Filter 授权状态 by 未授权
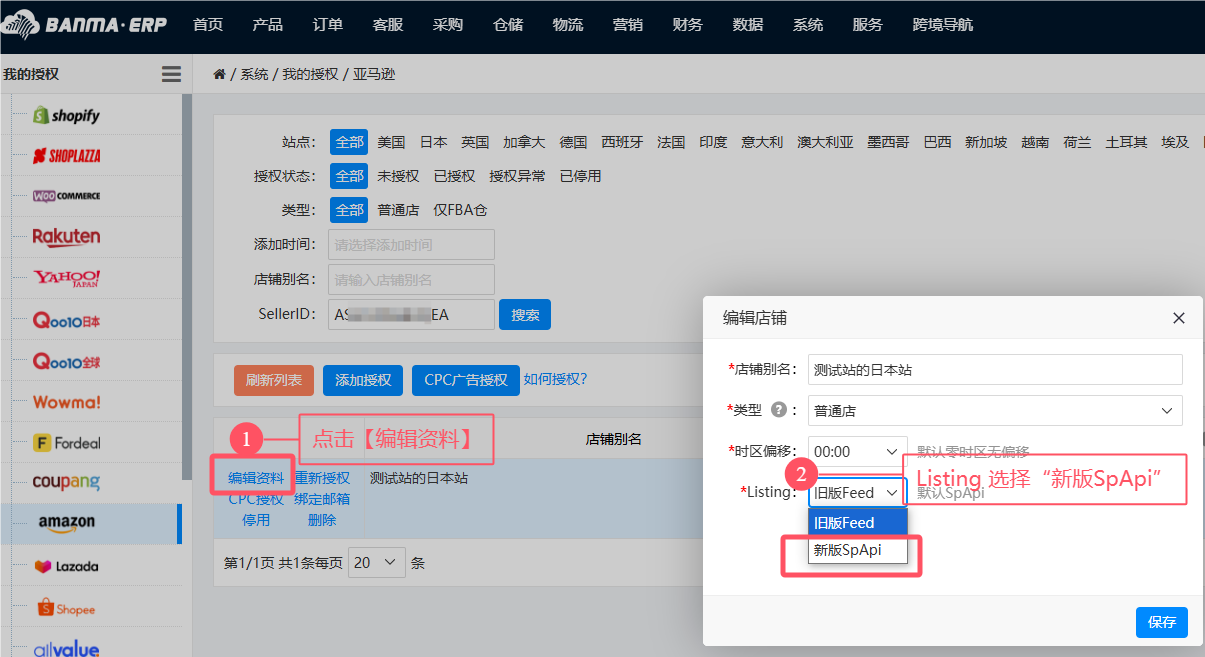The height and width of the screenshot is (657, 1205). 398,176
